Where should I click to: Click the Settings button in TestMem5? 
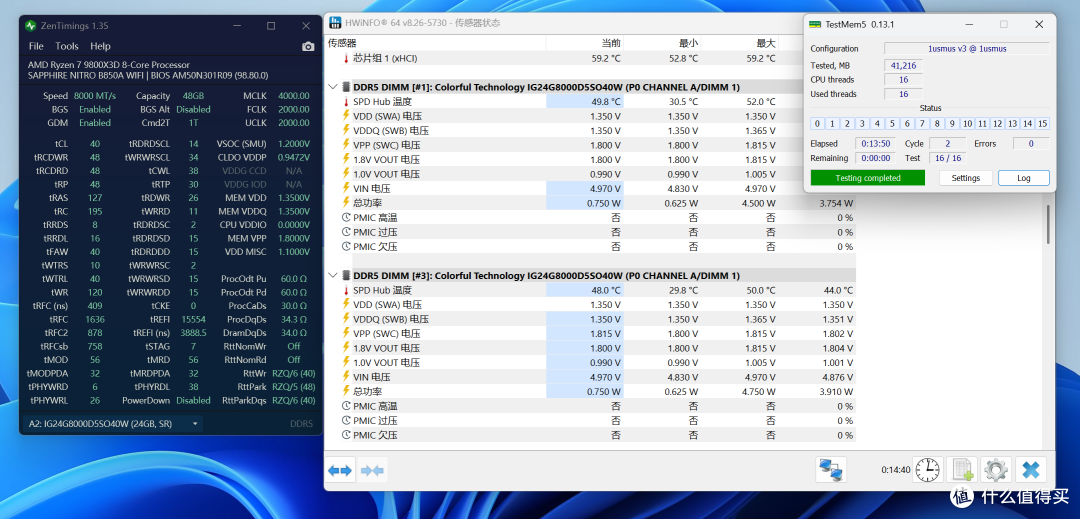pos(966,178)
